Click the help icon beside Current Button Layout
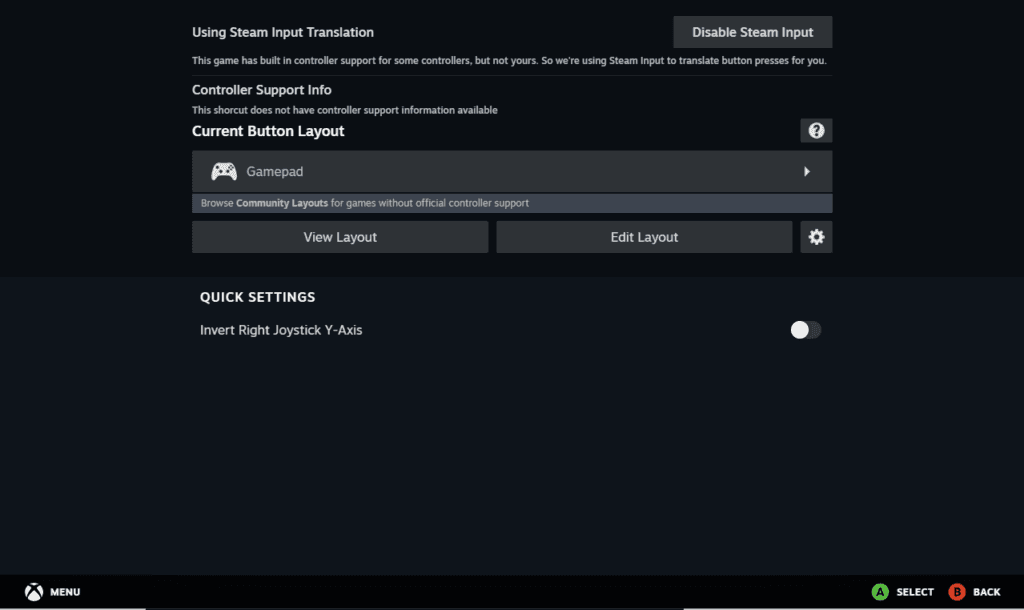1024x610 pixels. click(816, 130)
